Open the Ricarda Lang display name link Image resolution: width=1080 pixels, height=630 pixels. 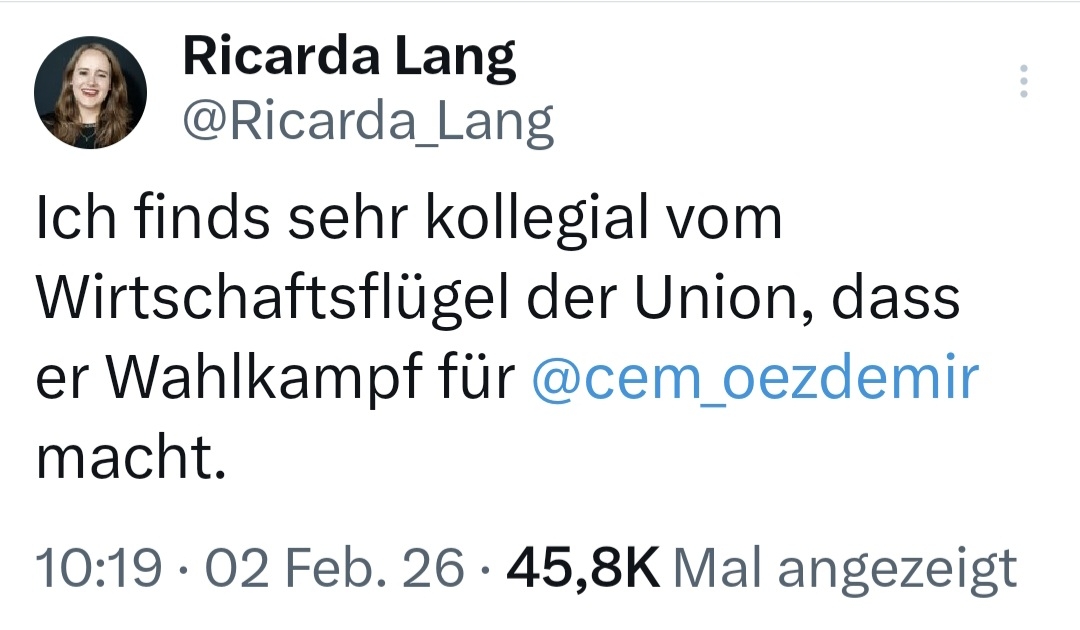[349, 60]
